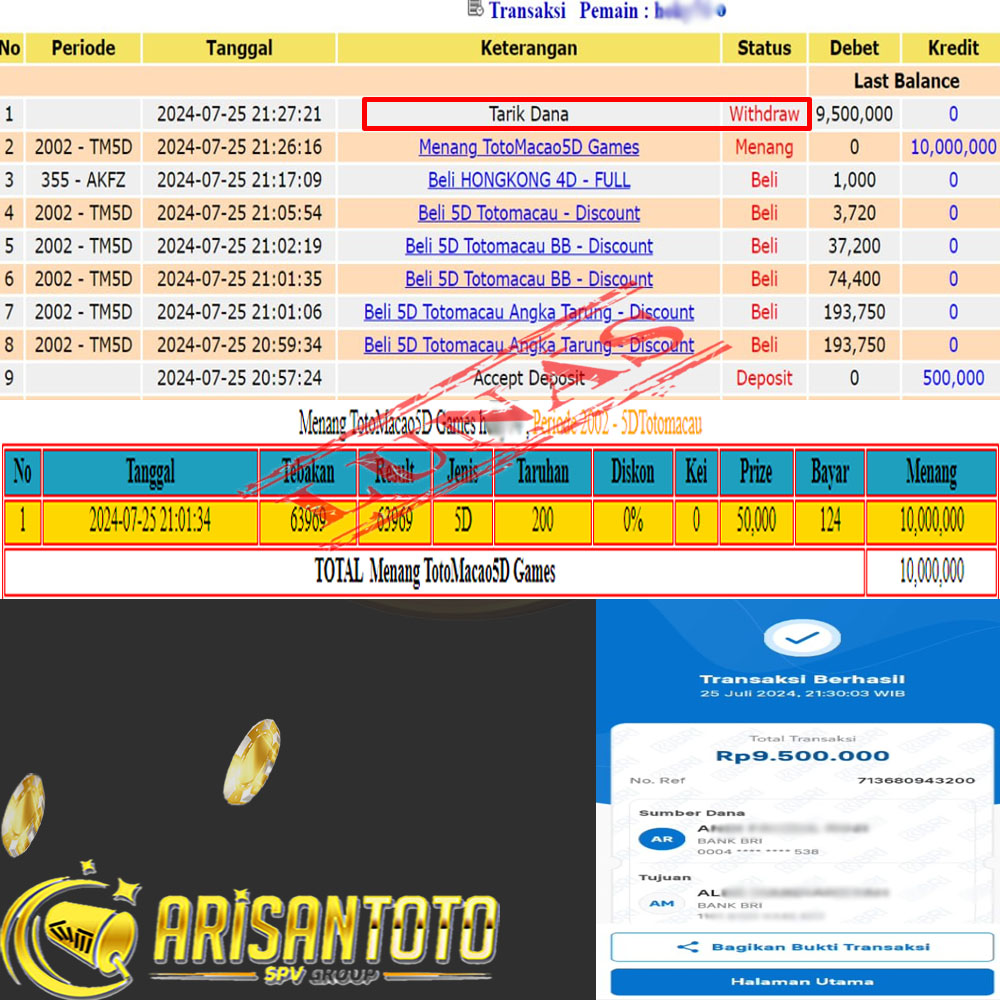The image size is (1000, 1000).
Task: Click the Status column header
Action: click(764, 48)
